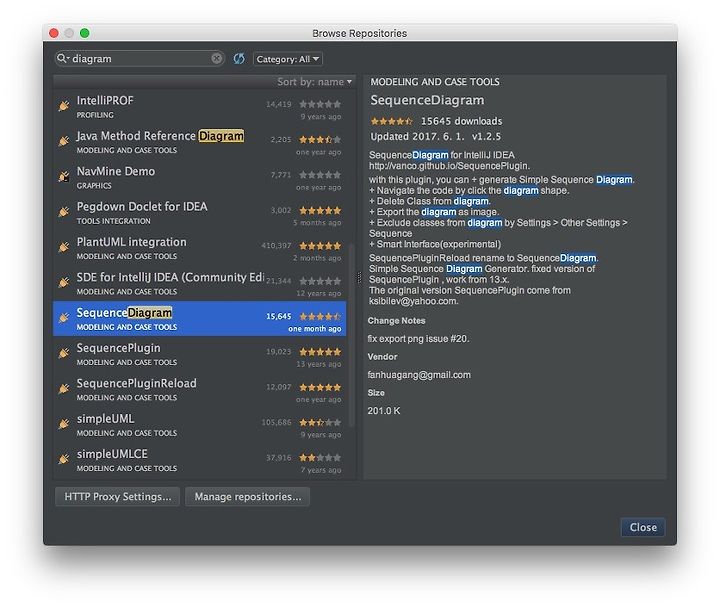The width and height of the screenshot is (720, 607).
Task: Click the red window close button
Action: coord(54,33)
